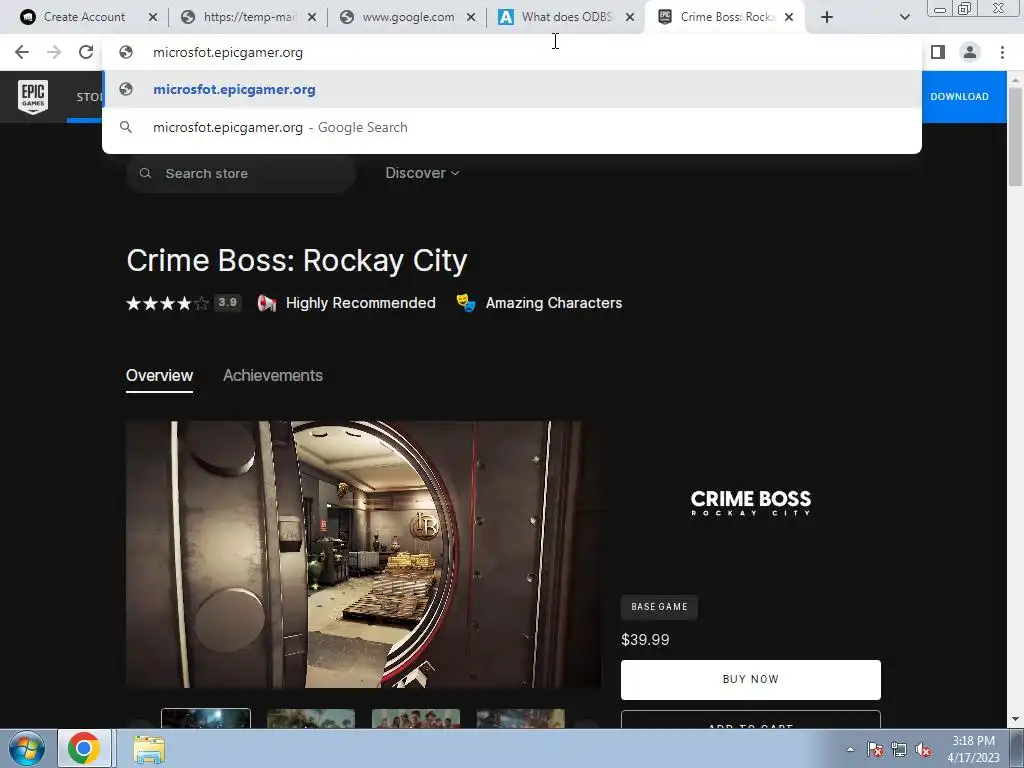Open a new tab with the plus button

pos(827,17)
